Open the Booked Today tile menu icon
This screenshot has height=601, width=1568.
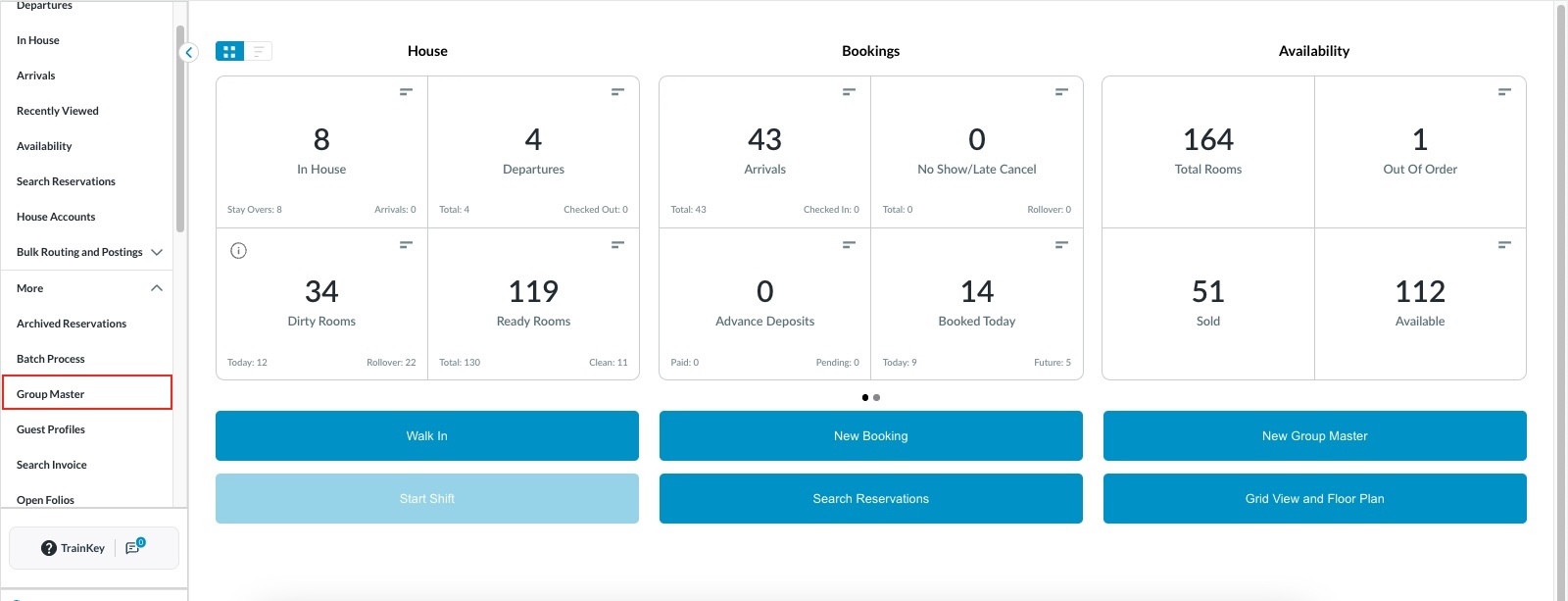pos(1060,245)
